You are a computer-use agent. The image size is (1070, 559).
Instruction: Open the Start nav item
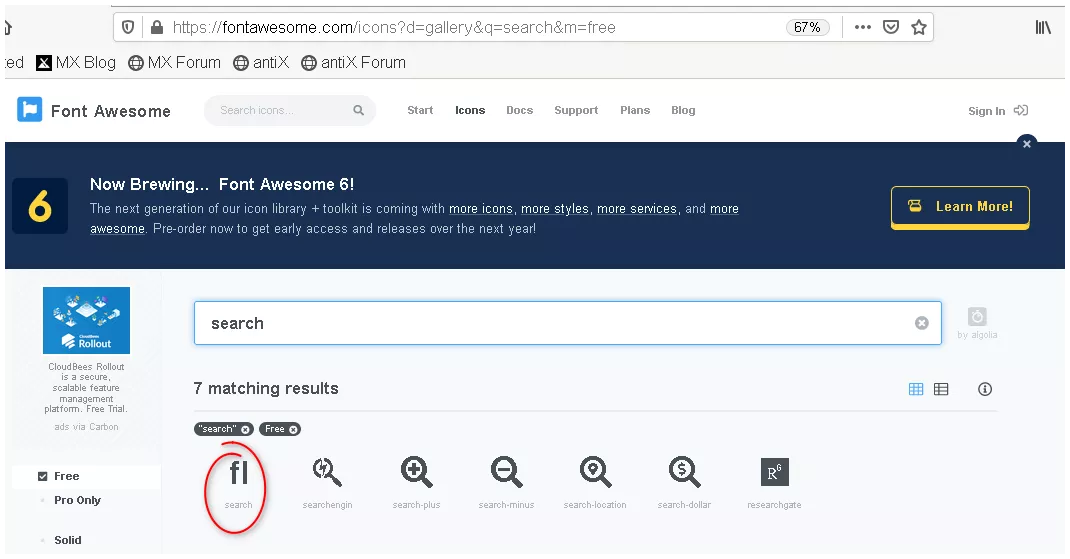[x=420, y=110]
